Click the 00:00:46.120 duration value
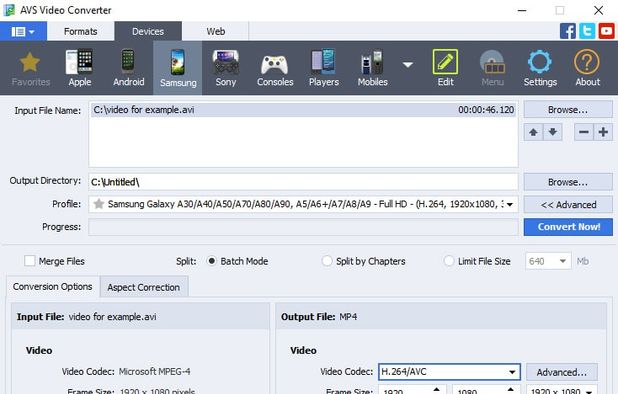618x394 pixels. tap(486, 110)
